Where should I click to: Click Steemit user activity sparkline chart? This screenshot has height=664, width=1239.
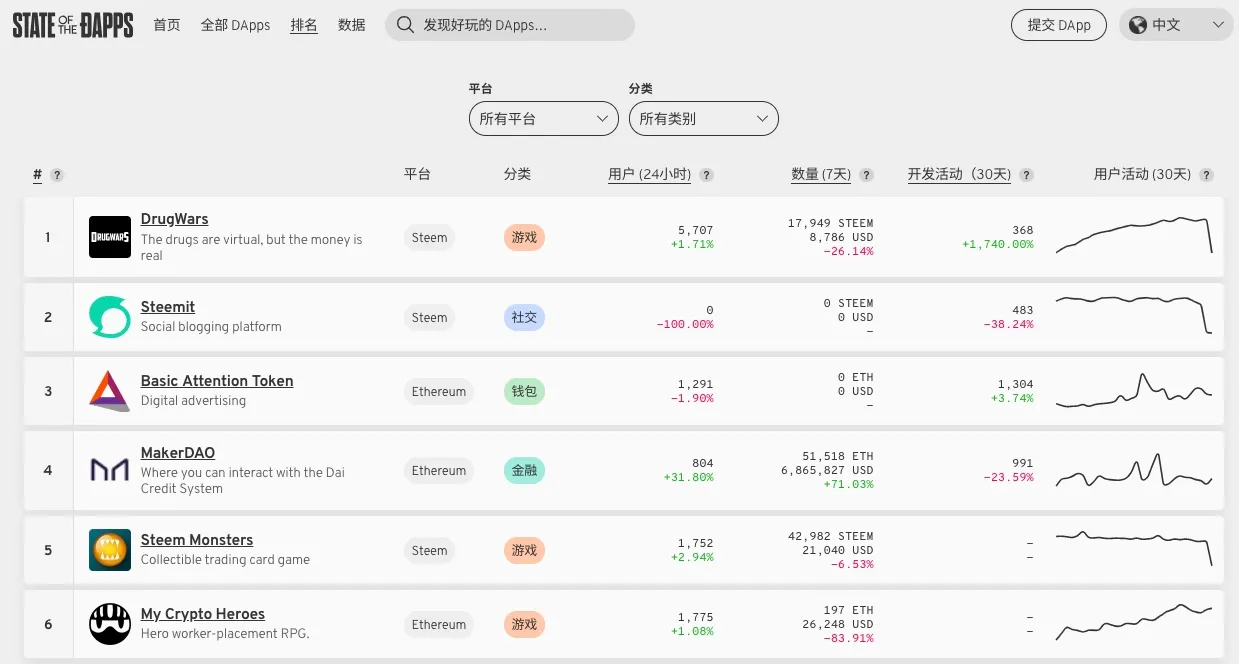tap(1134, 314)
